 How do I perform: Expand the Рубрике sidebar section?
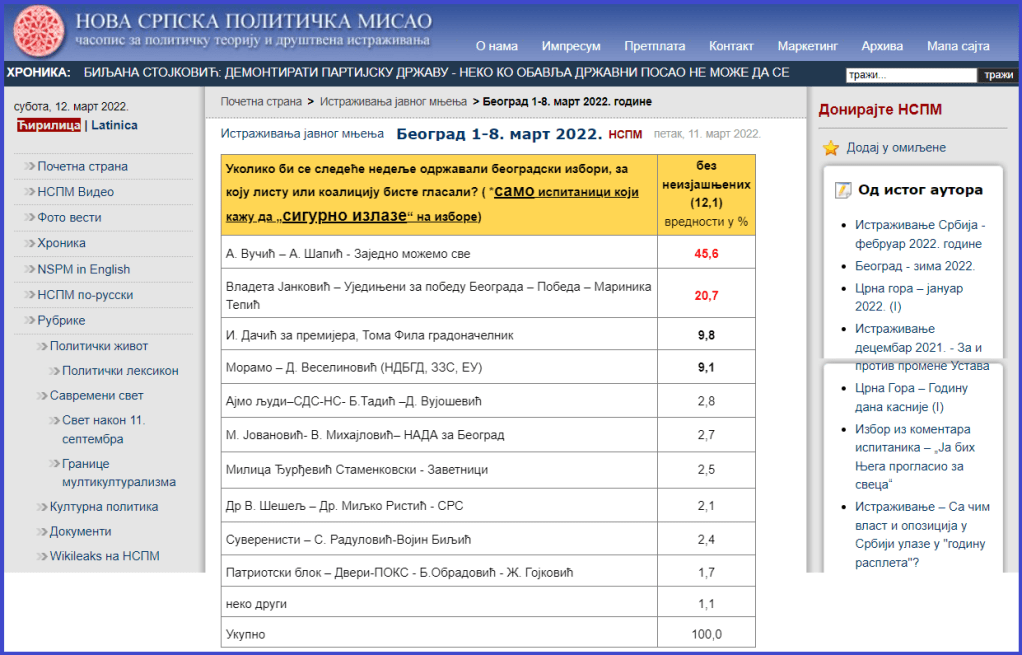click(x=61, y=321)
